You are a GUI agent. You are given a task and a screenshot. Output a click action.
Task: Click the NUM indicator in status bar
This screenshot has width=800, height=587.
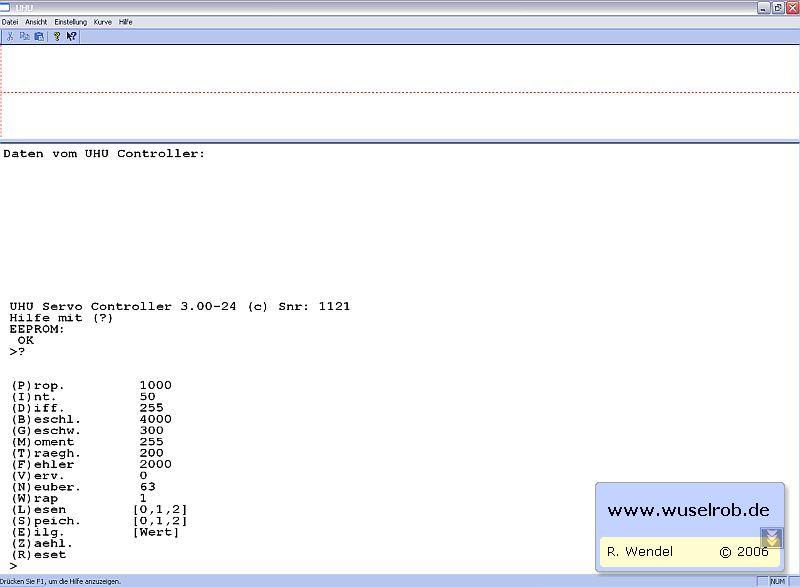coord(777,581)
